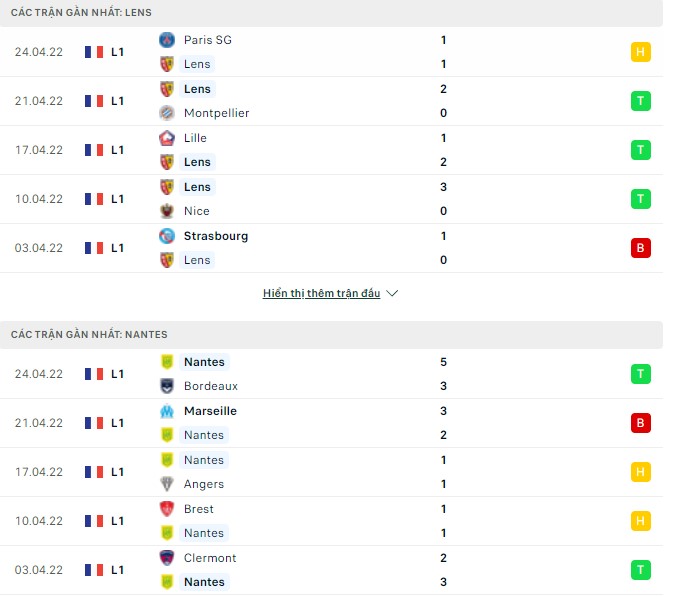The height and width of the screenshot is (597, 675).
Task: Click the Marseille club crest
Action: tap(167, 411)
